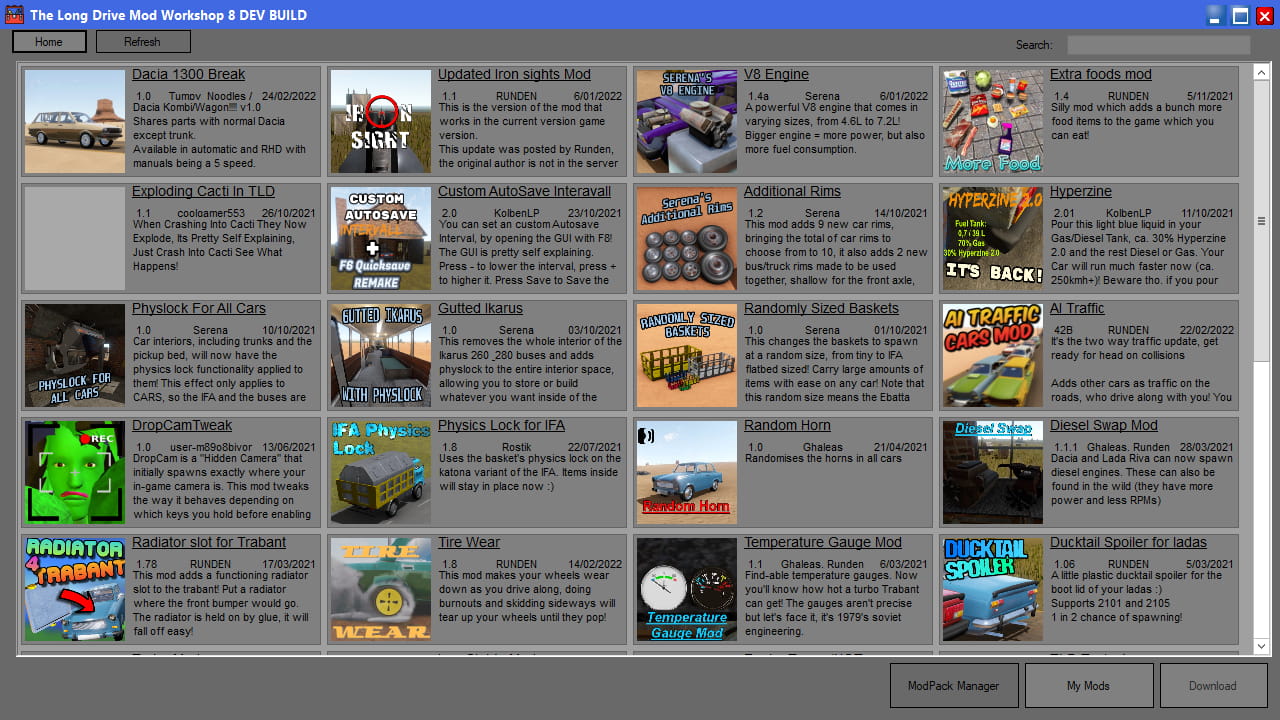The width and height of the screenshot is (1280, 720).
Task: Click the Additional Rims title link
Action: 792,192
